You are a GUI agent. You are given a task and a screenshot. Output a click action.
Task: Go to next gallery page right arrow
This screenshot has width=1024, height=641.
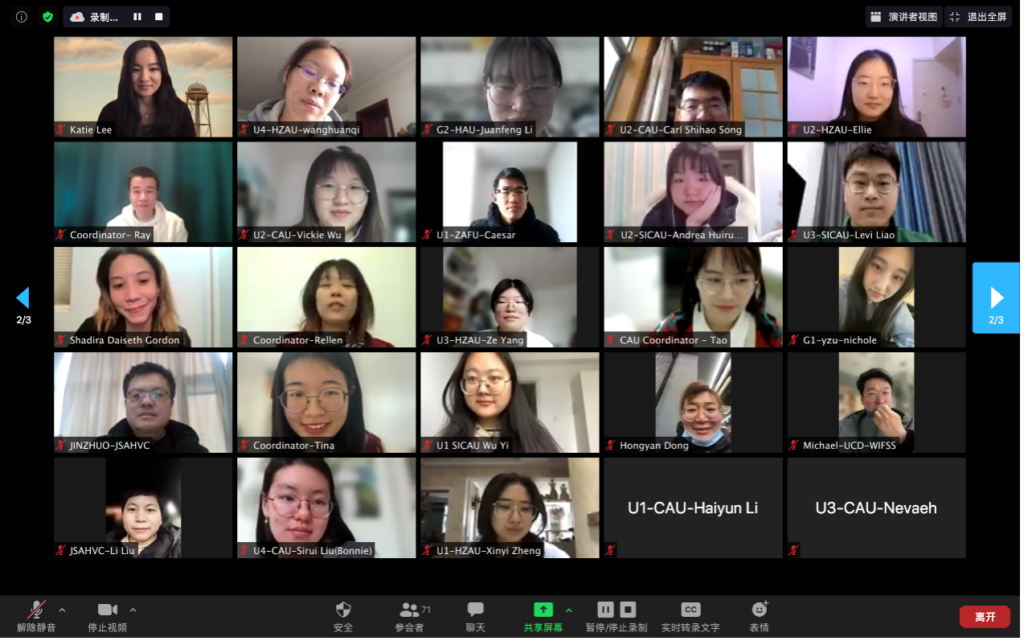tap(996, 298)
